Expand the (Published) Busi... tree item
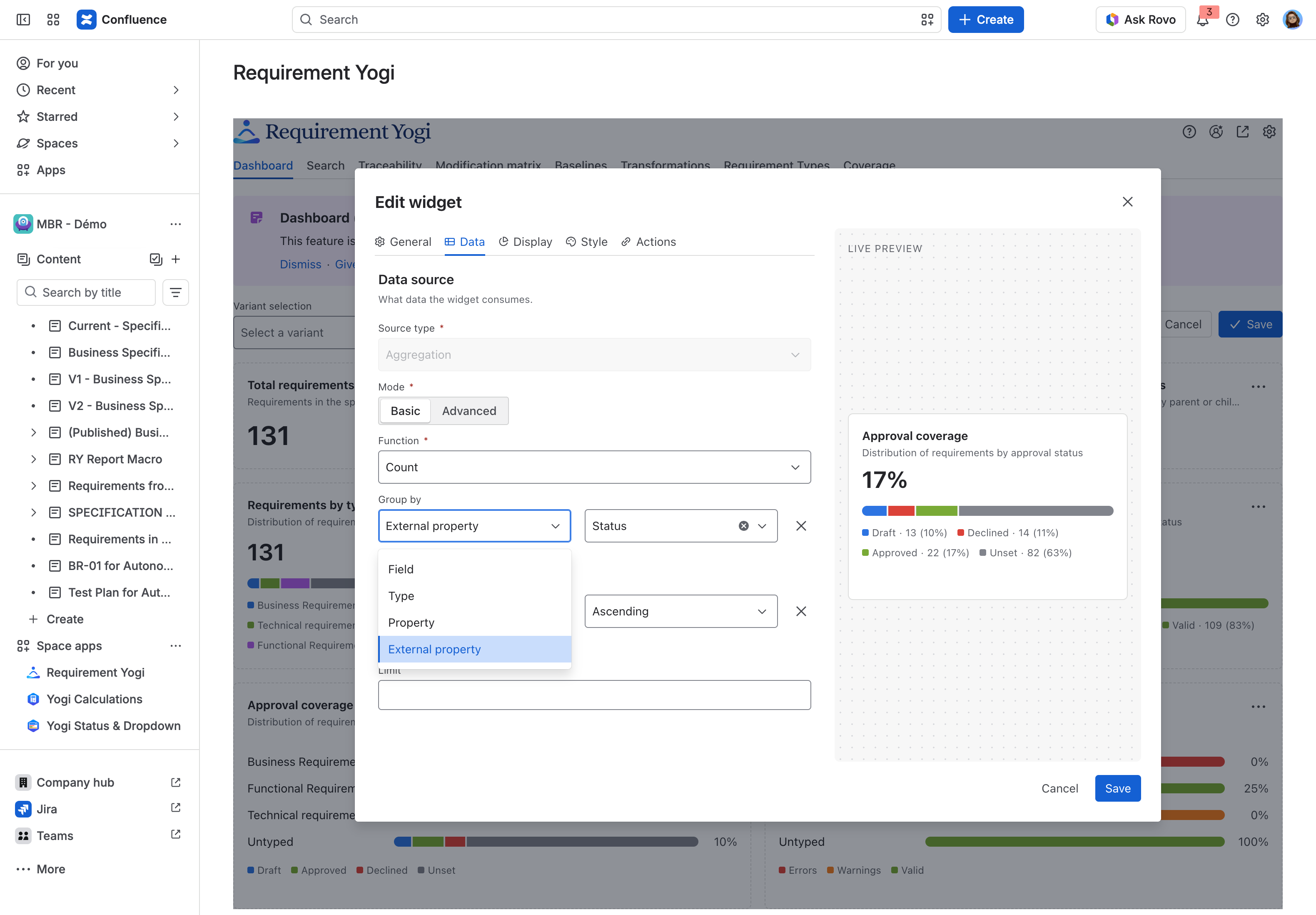The image size is (1316, 915). tap(33, 433)
